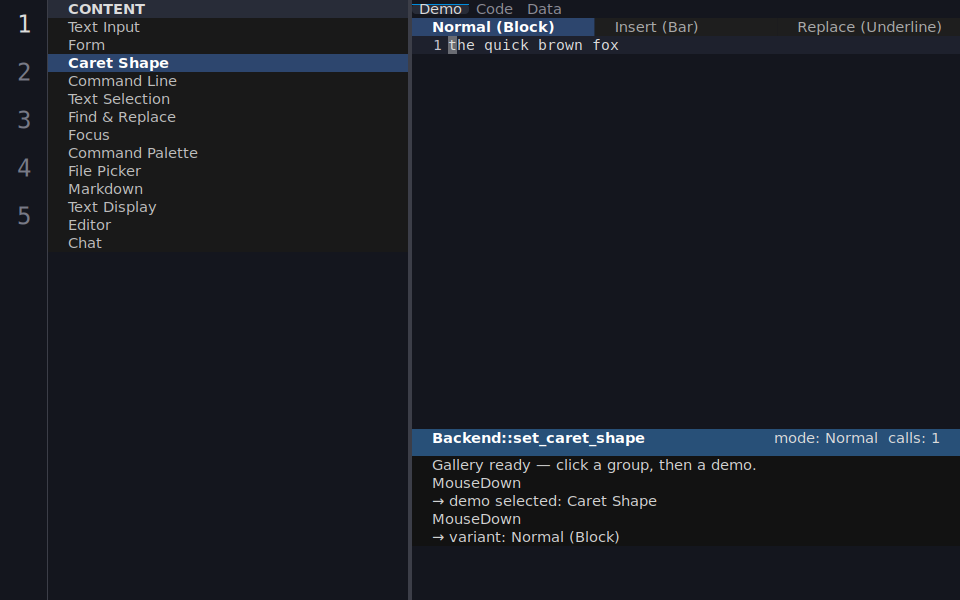The width and height of the screenshot is (960, 600).
Task: Open the Focus demo
Action: (x=228, y=135)
